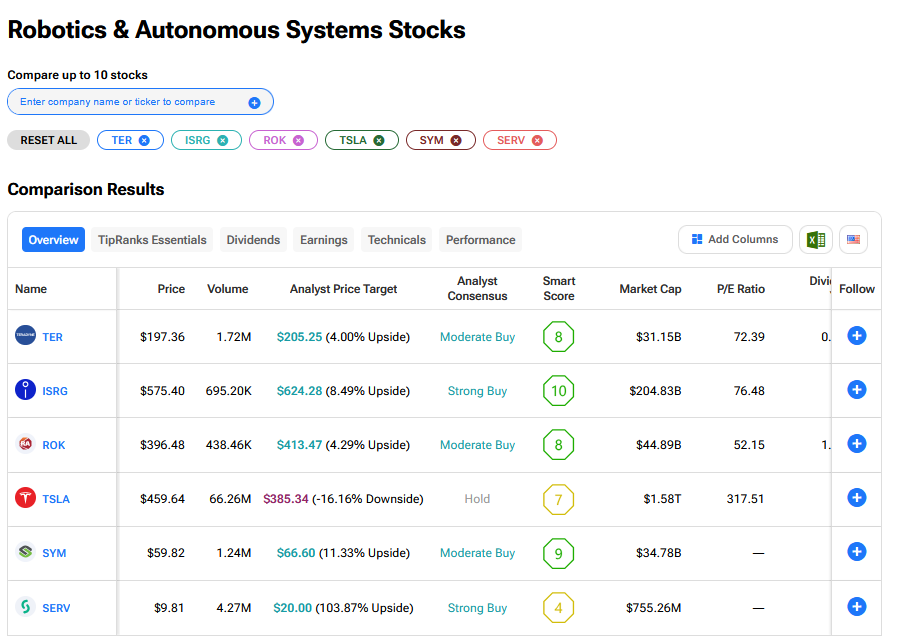Sort table by P/E Ratio column header
Image resolution: width=897 pixels, height=642 pixels.
[740, 289]
